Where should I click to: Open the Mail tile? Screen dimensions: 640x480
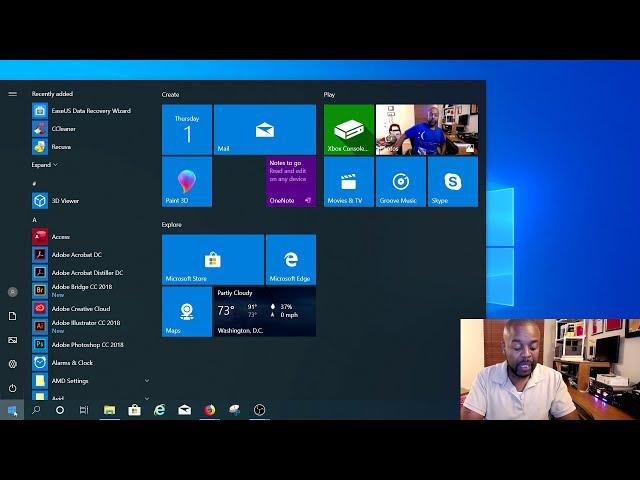pos(264,129)
